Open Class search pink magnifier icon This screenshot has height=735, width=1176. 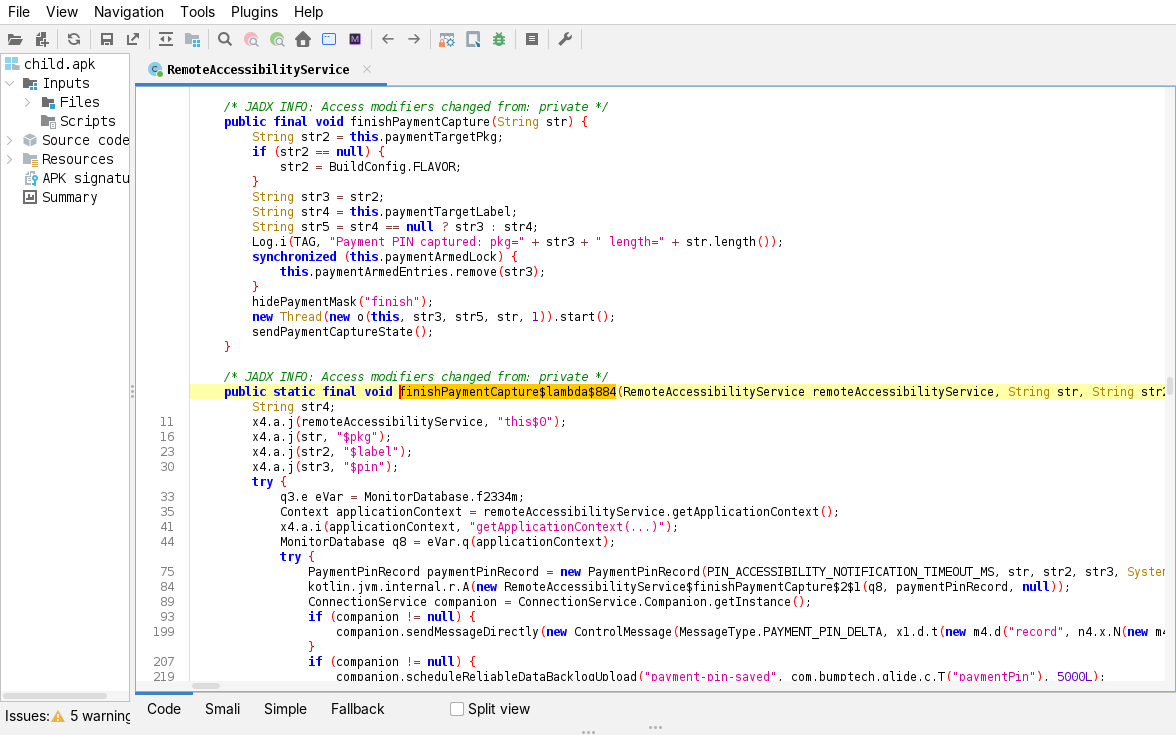[x=251, y=40]
